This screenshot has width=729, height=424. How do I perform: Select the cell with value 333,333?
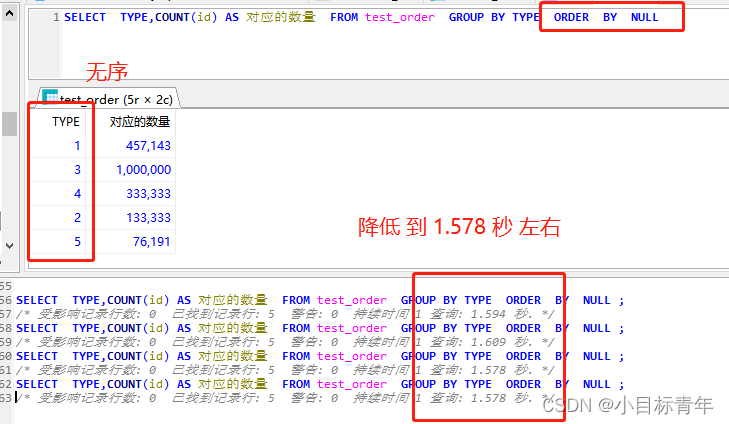148,194
